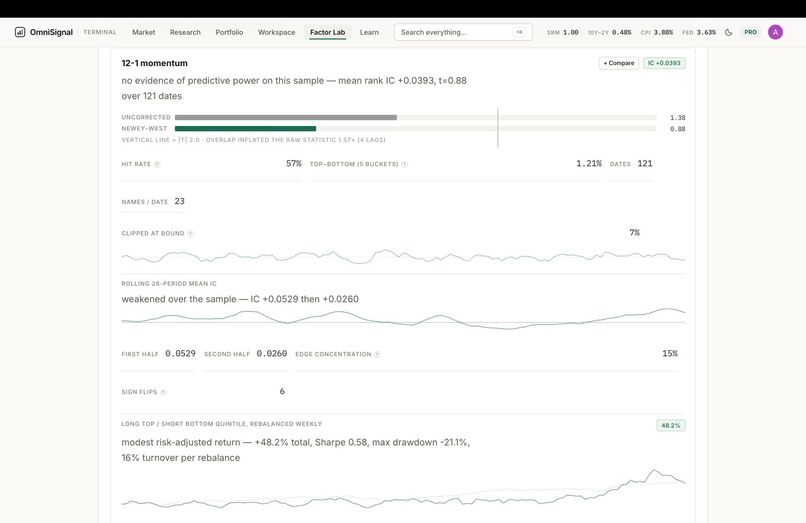Click the search shortcut key hint

click(x=519, y=32)
